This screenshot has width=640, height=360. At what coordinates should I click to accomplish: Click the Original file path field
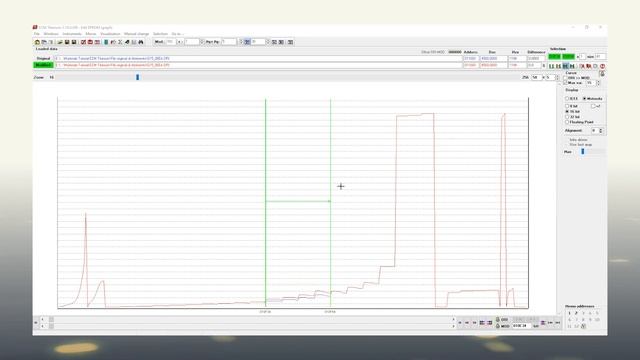[x=258, y=58]
